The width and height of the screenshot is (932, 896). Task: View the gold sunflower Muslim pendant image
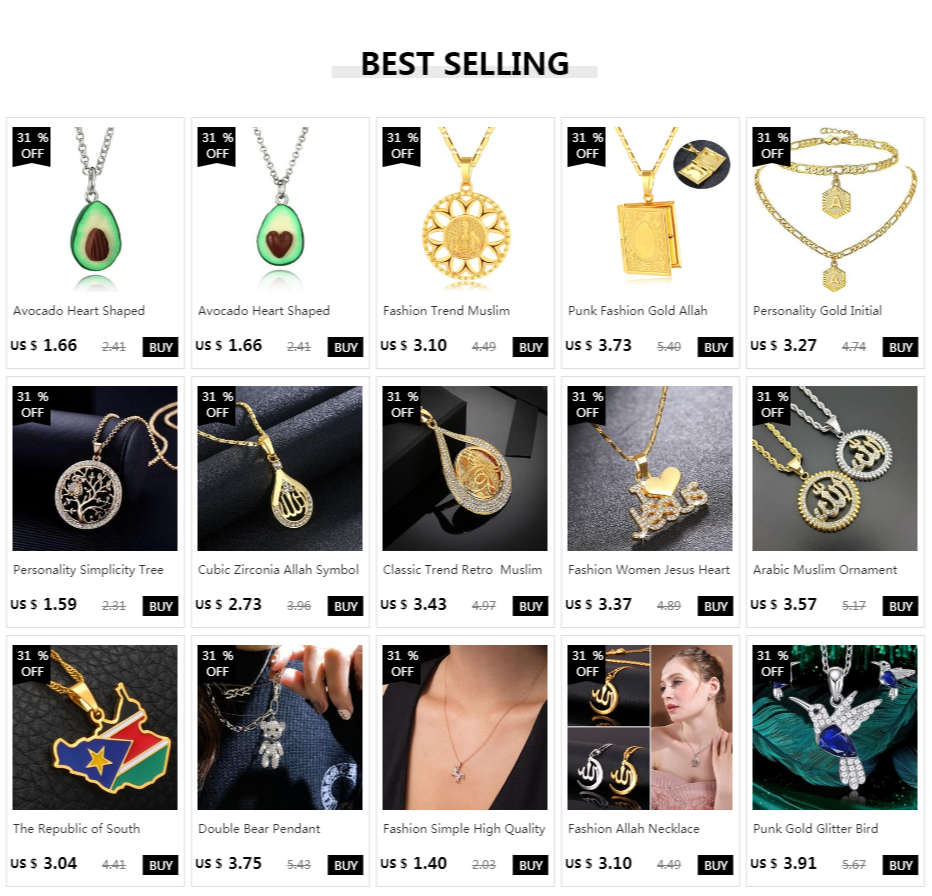click(465, 209)
